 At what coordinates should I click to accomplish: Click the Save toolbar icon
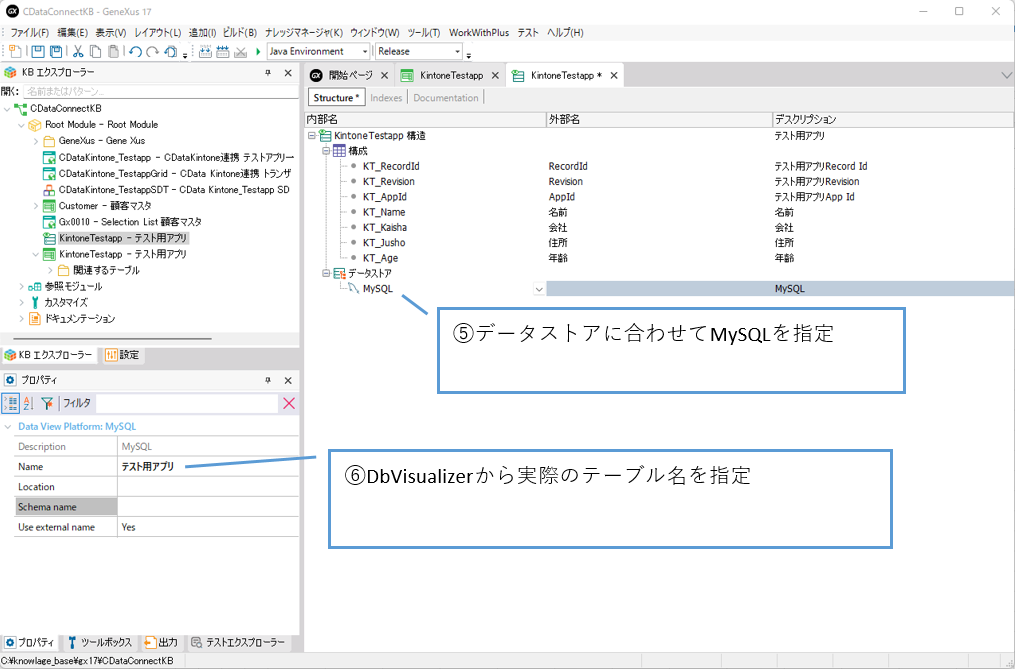(x=38, y=52)
